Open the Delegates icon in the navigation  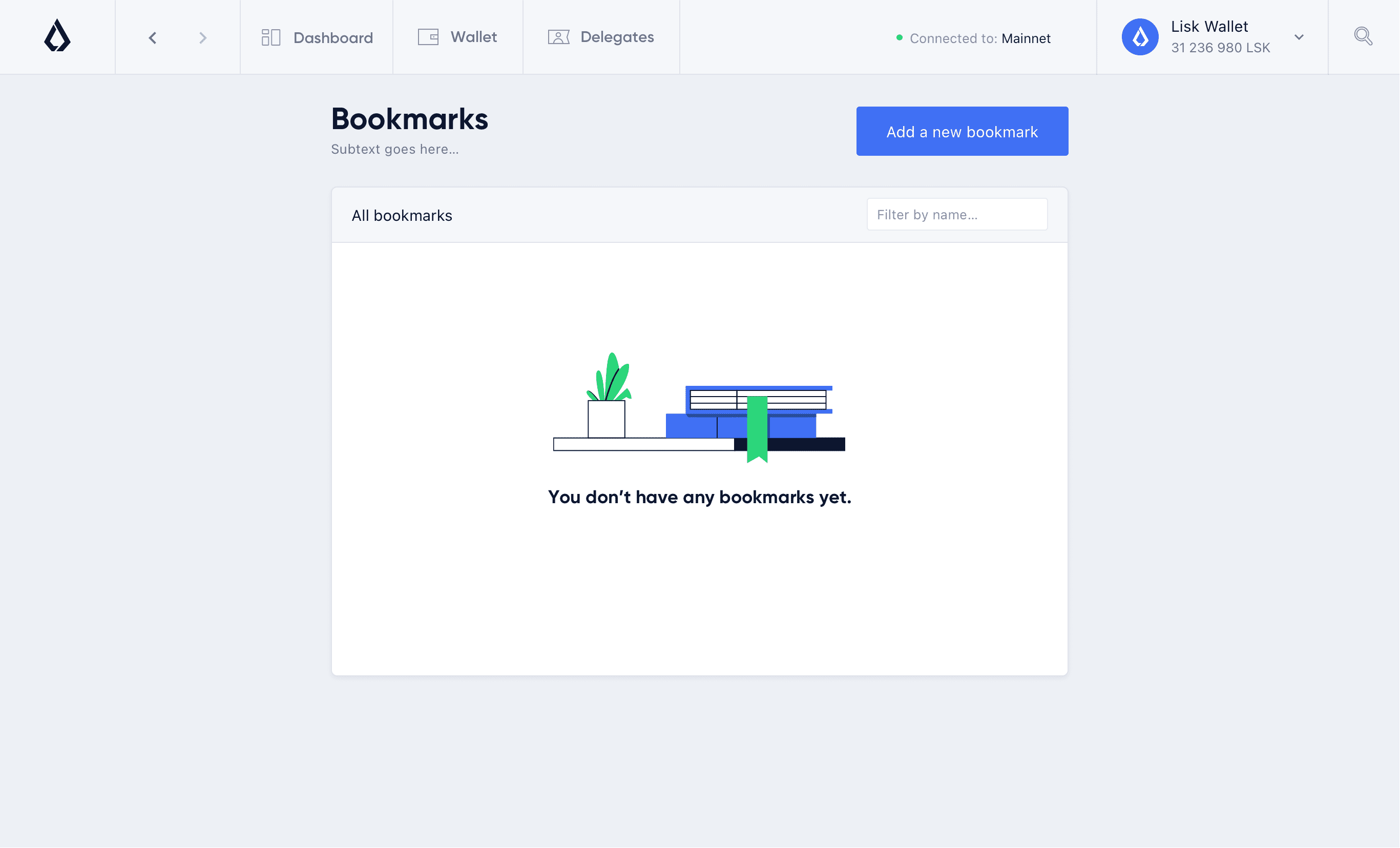(559, 36)
